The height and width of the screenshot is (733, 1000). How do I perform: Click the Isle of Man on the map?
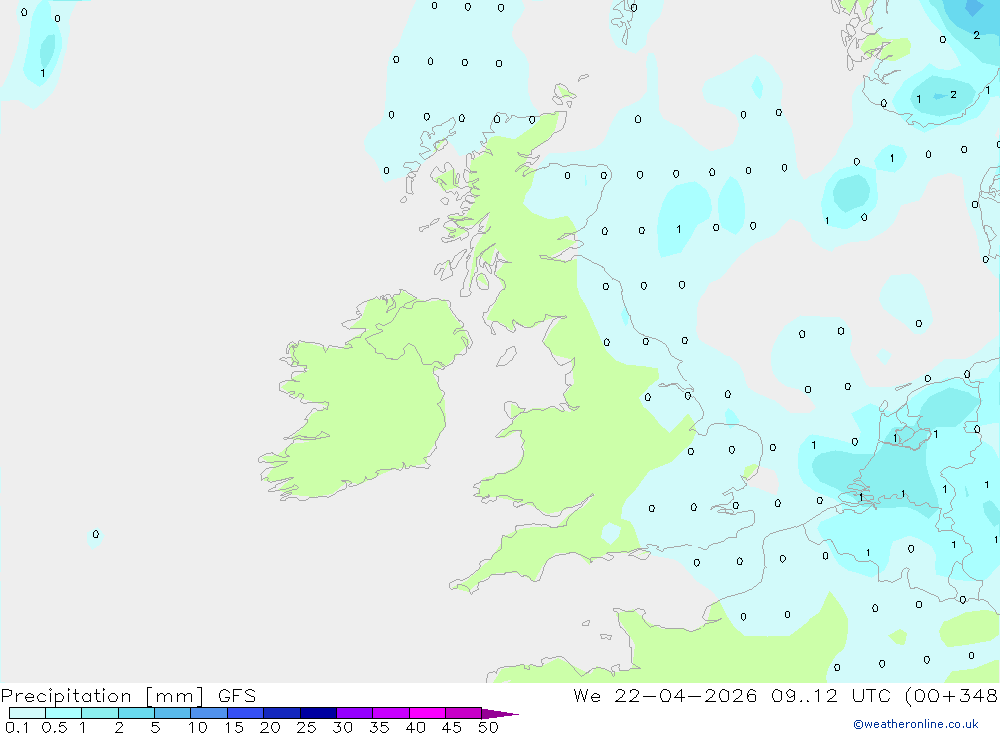coord(506,356)
